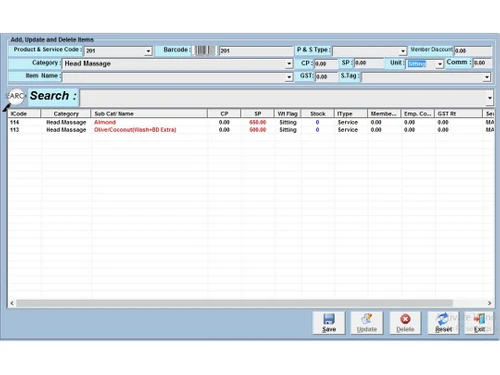Click the Reset button

(x=443, y=323)
